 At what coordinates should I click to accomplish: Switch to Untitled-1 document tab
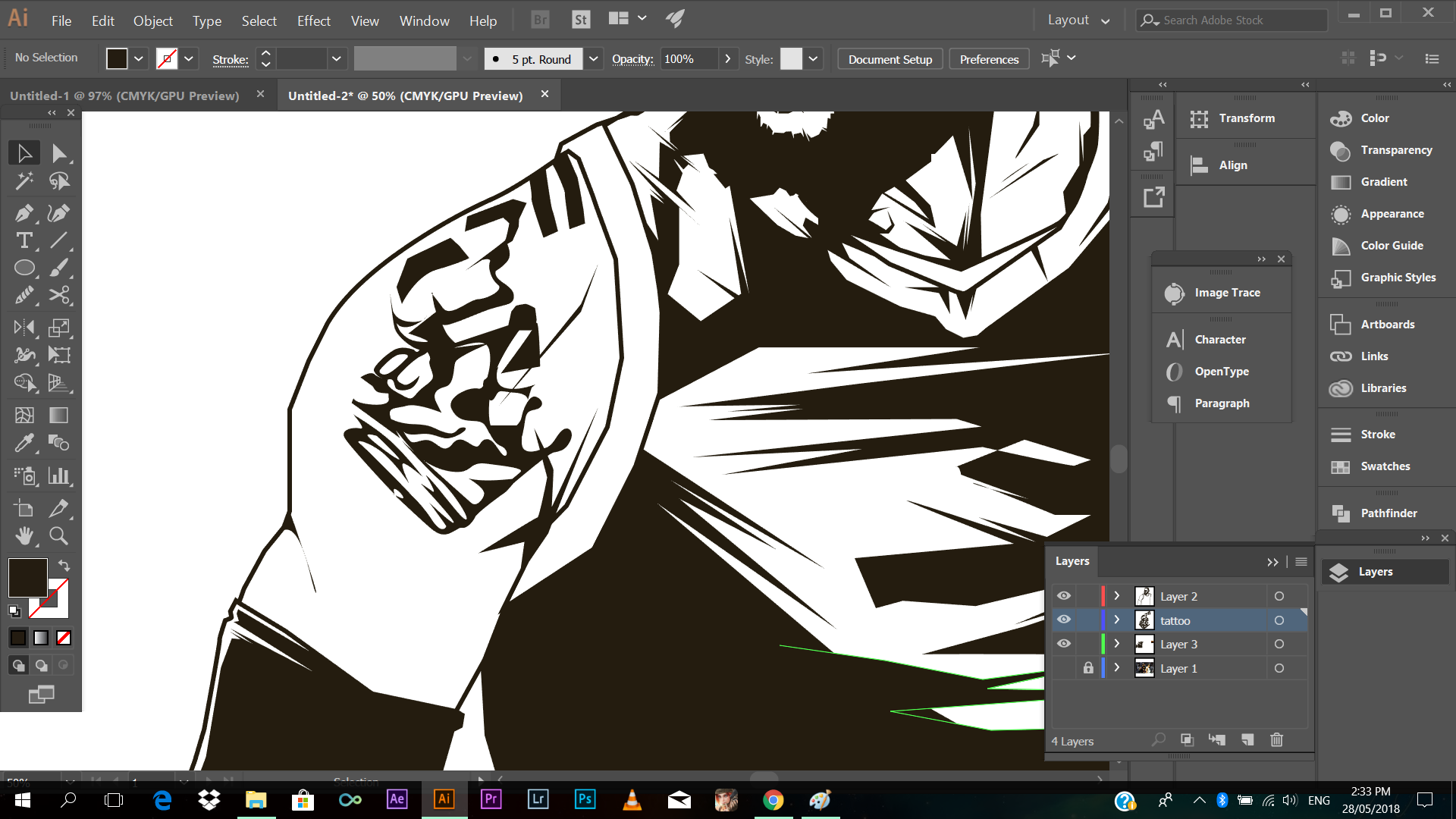[124, 96]
